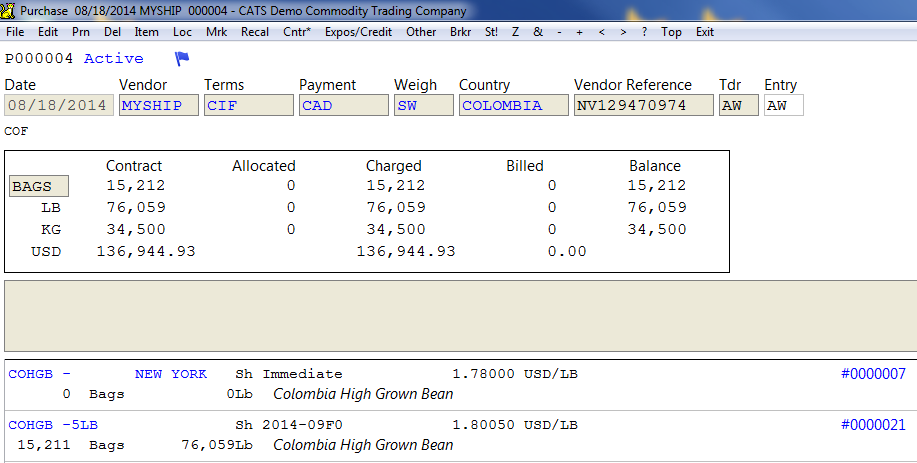The width and height of the screenshot is (917, 463).
Task: Select the Recal menu item
Action: (x=255, y=32)
